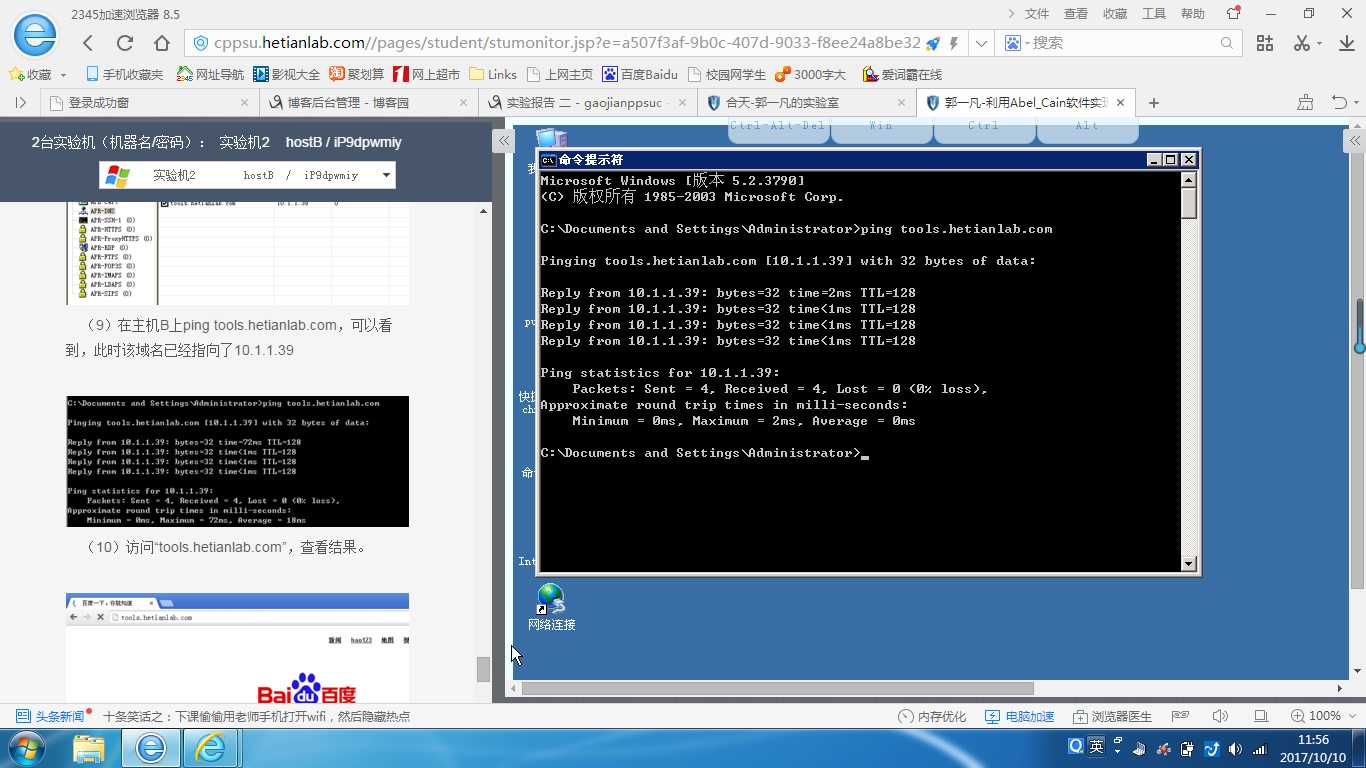Open the 手机收藏夹 bookmark
The image size is (1366, 768).
124,74
